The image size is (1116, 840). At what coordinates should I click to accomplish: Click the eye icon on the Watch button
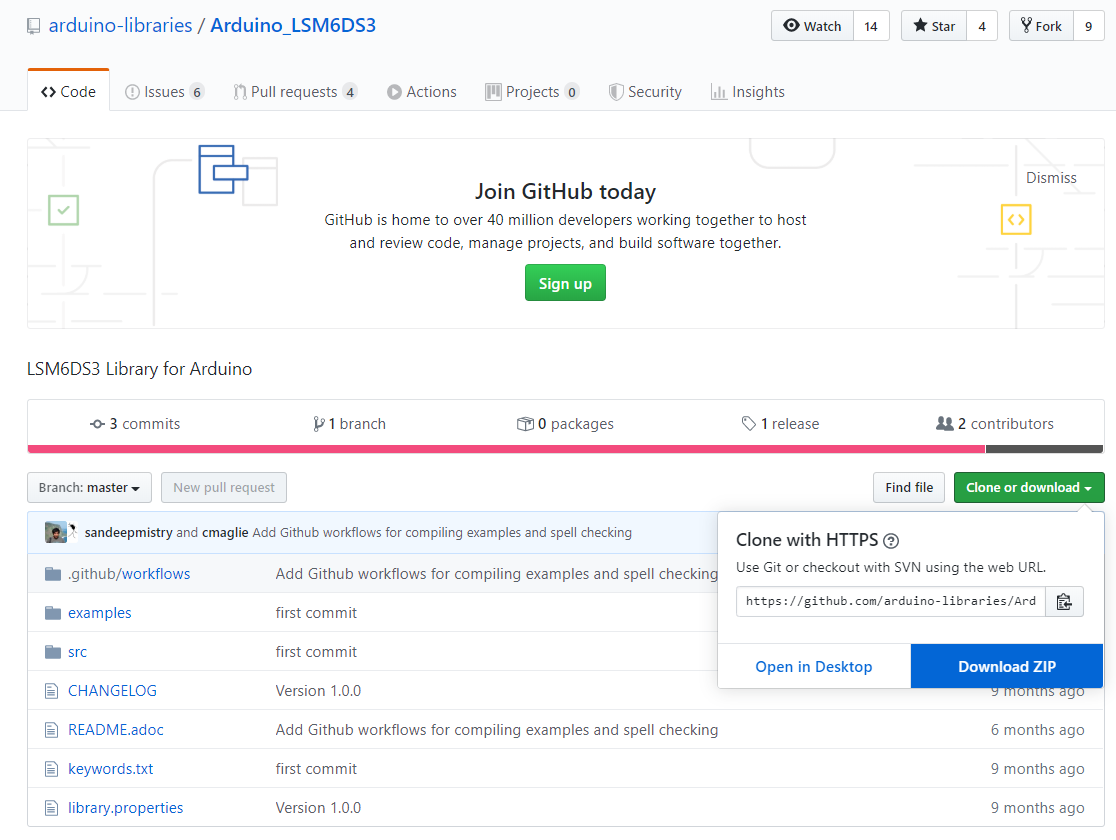(791, 26)
